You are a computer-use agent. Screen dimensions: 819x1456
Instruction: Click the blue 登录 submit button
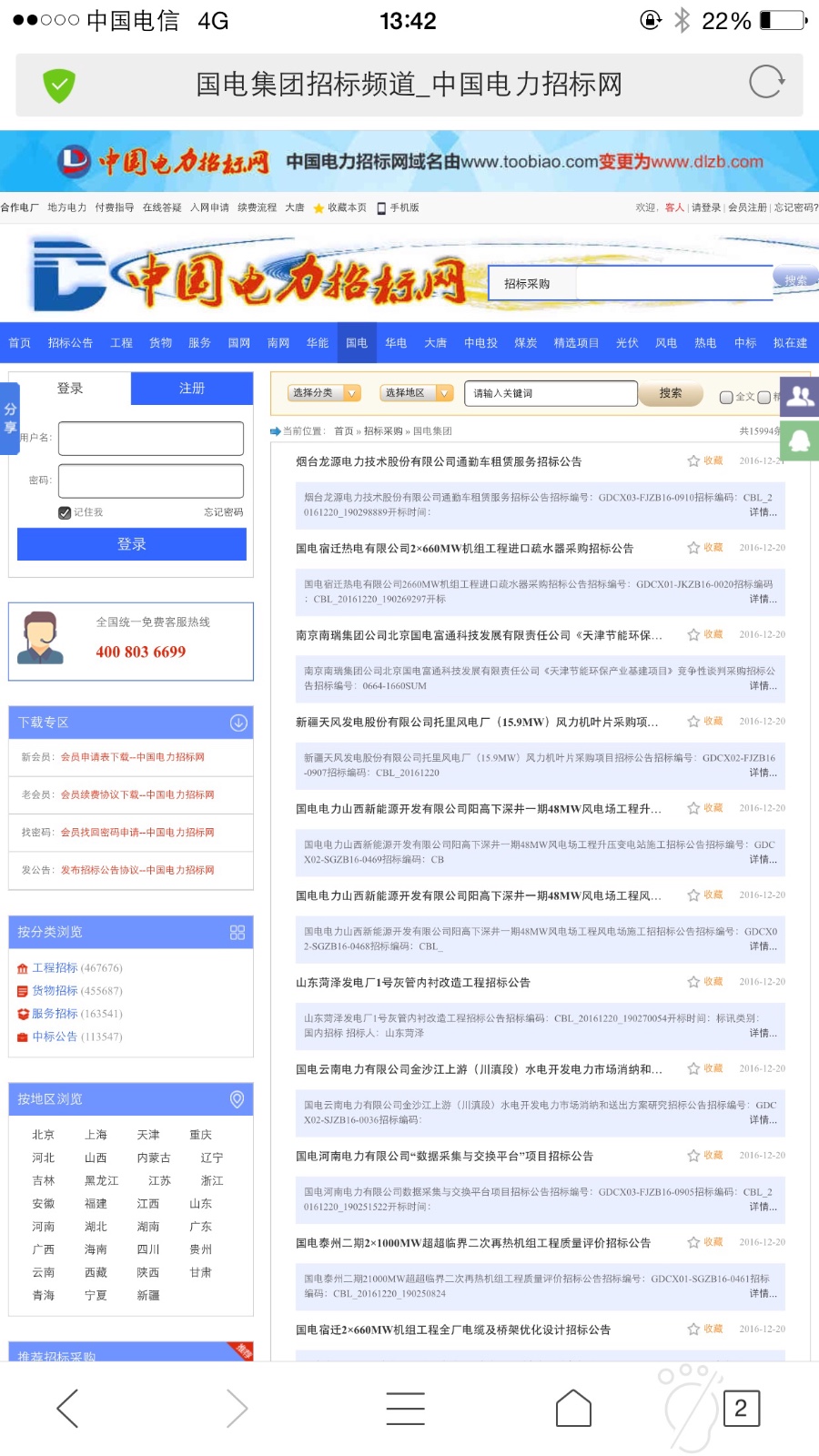point(132,544)
